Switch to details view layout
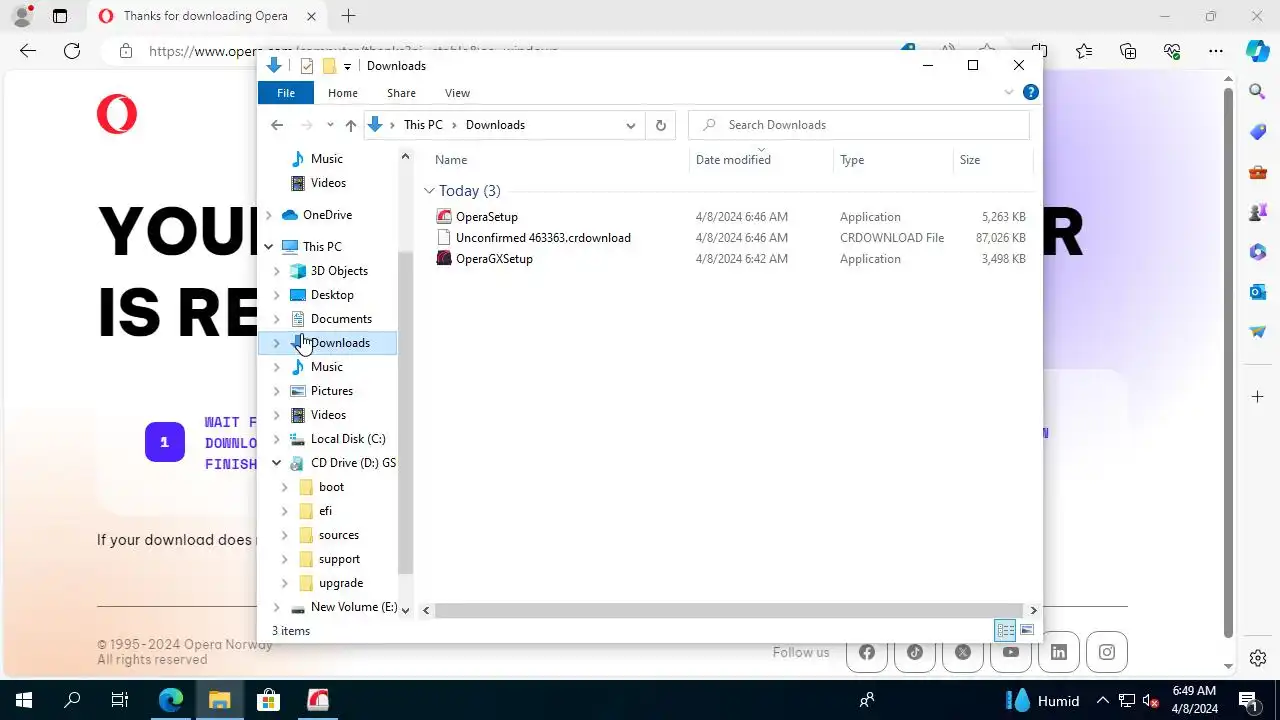 pos(1005,630)
